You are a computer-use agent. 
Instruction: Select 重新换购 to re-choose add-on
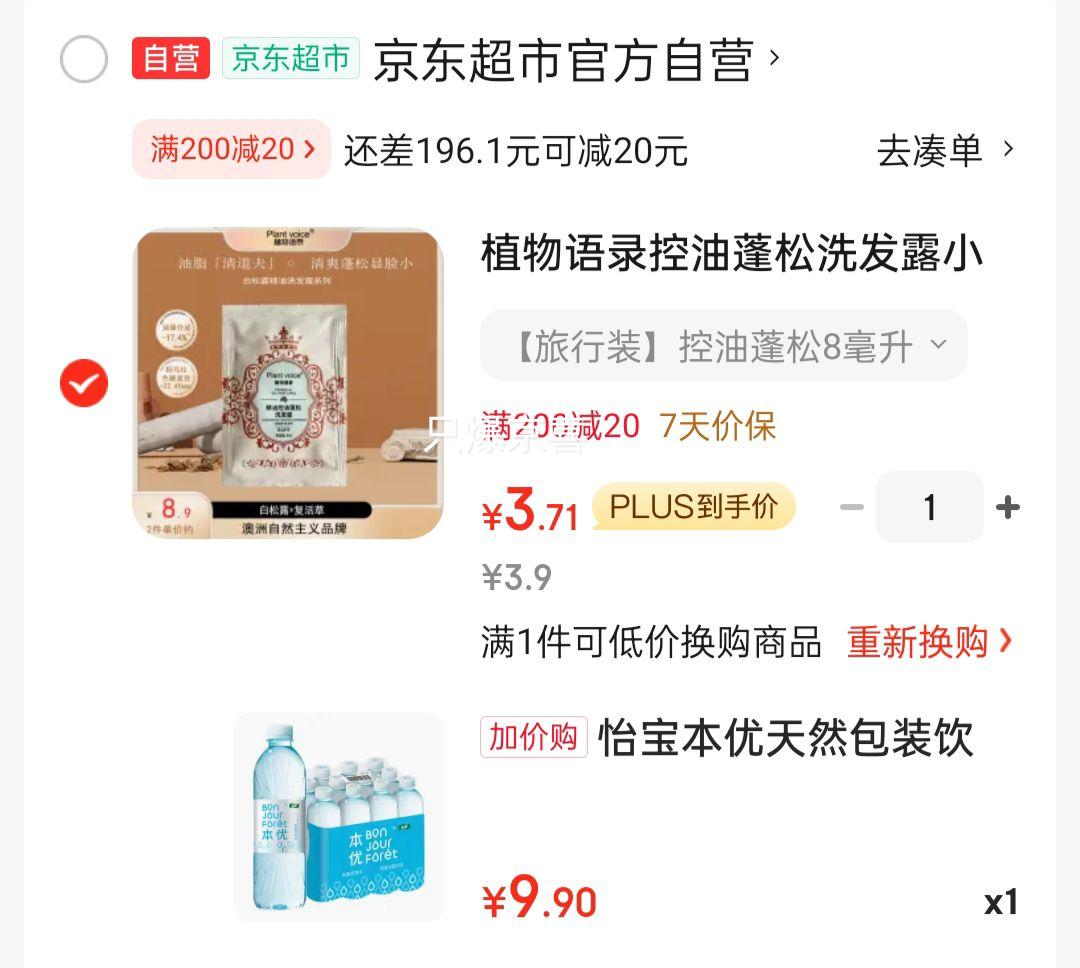[x=929, y=642]
